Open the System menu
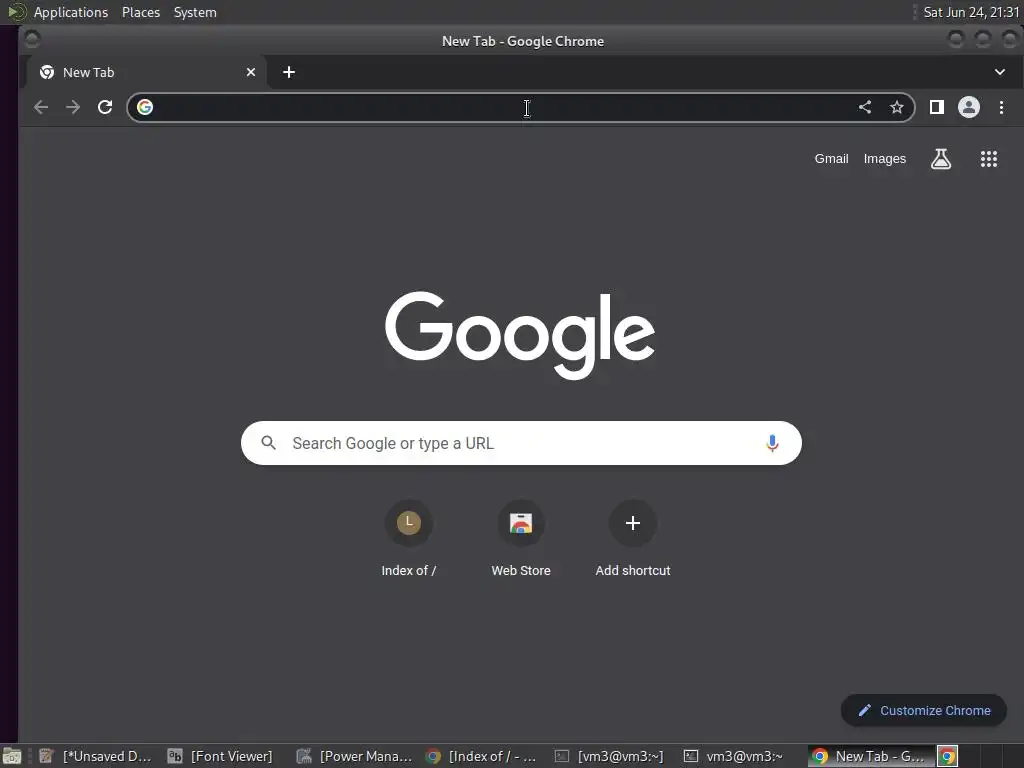1024x768 pixels. click(x=195, y=12)
